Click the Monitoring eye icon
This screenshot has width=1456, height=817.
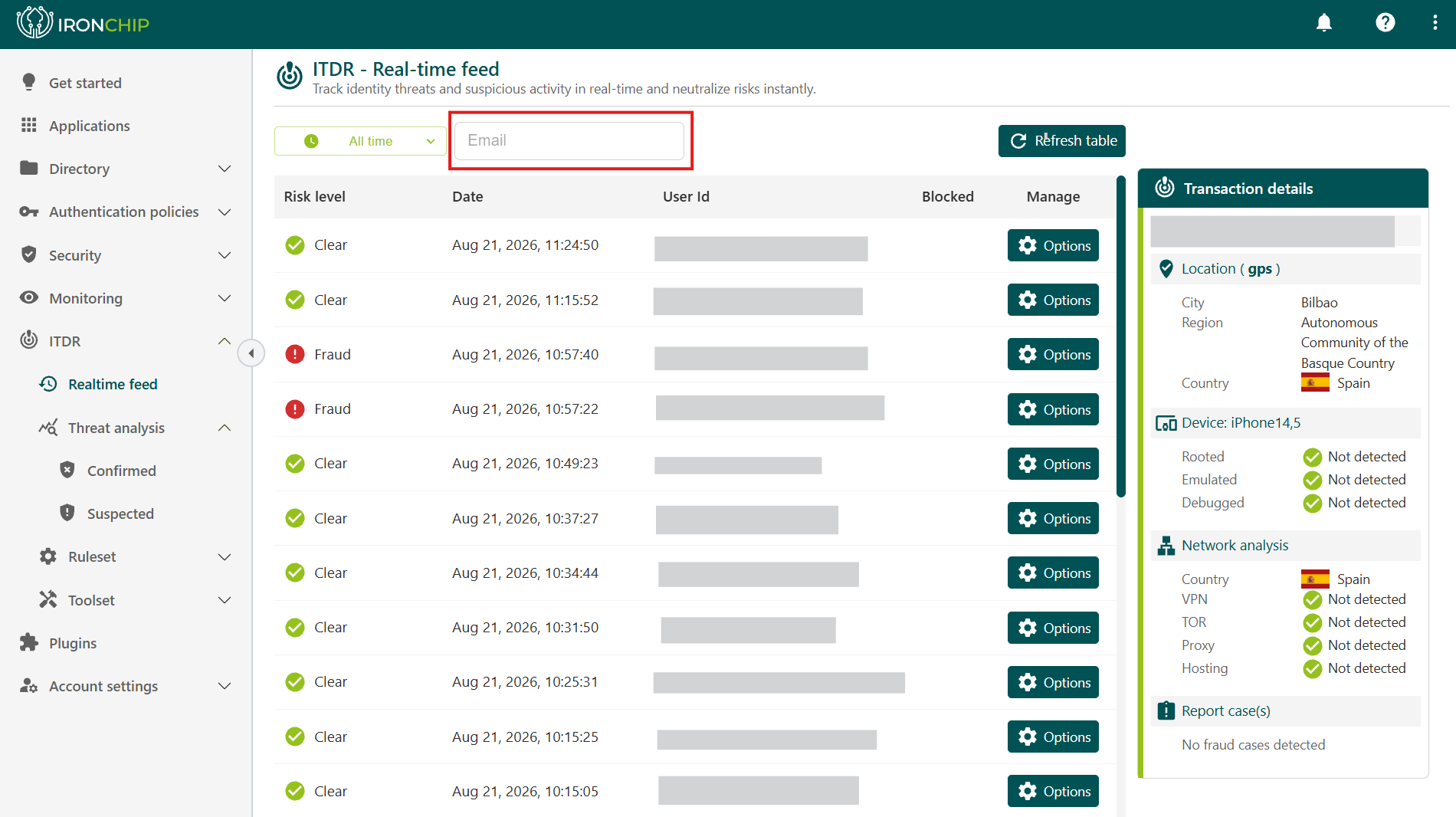pyautogui.click(x=29, y=297)
